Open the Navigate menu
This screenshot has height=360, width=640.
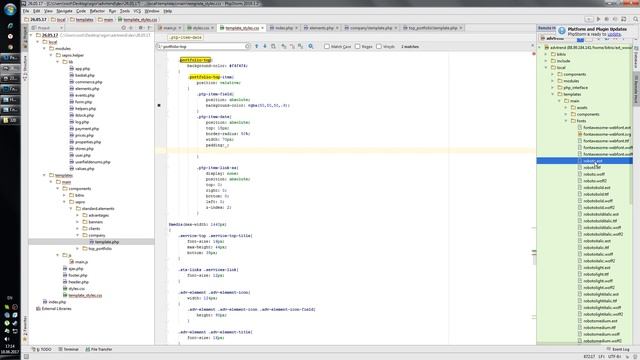64,11
